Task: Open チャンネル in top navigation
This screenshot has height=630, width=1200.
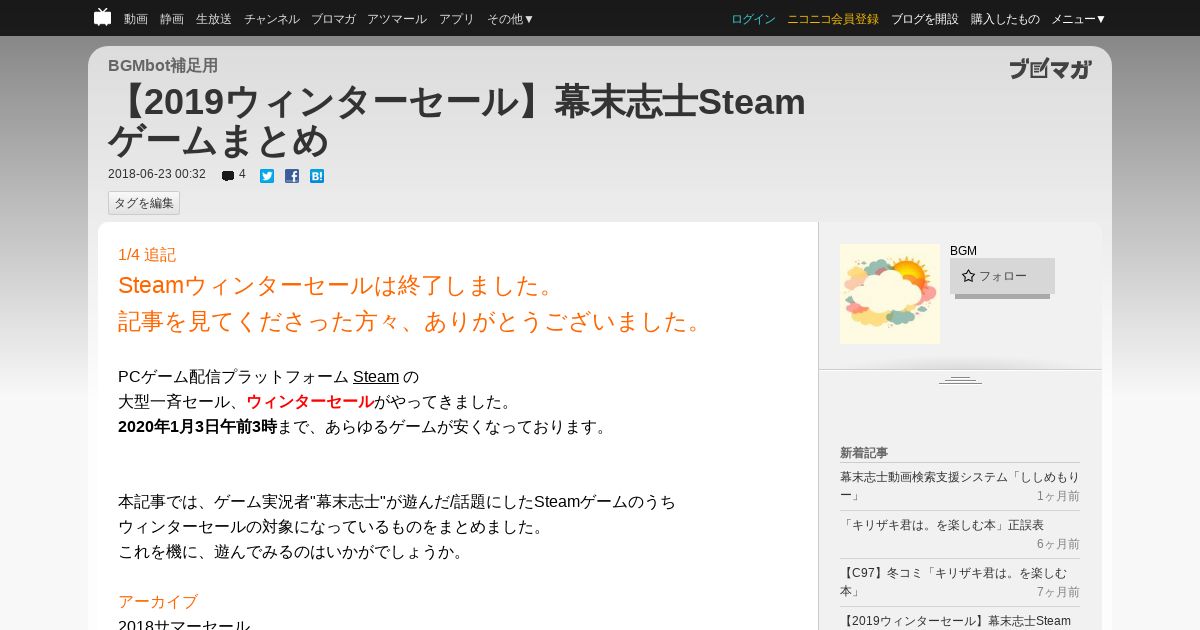Action: [x=272, y=19]
